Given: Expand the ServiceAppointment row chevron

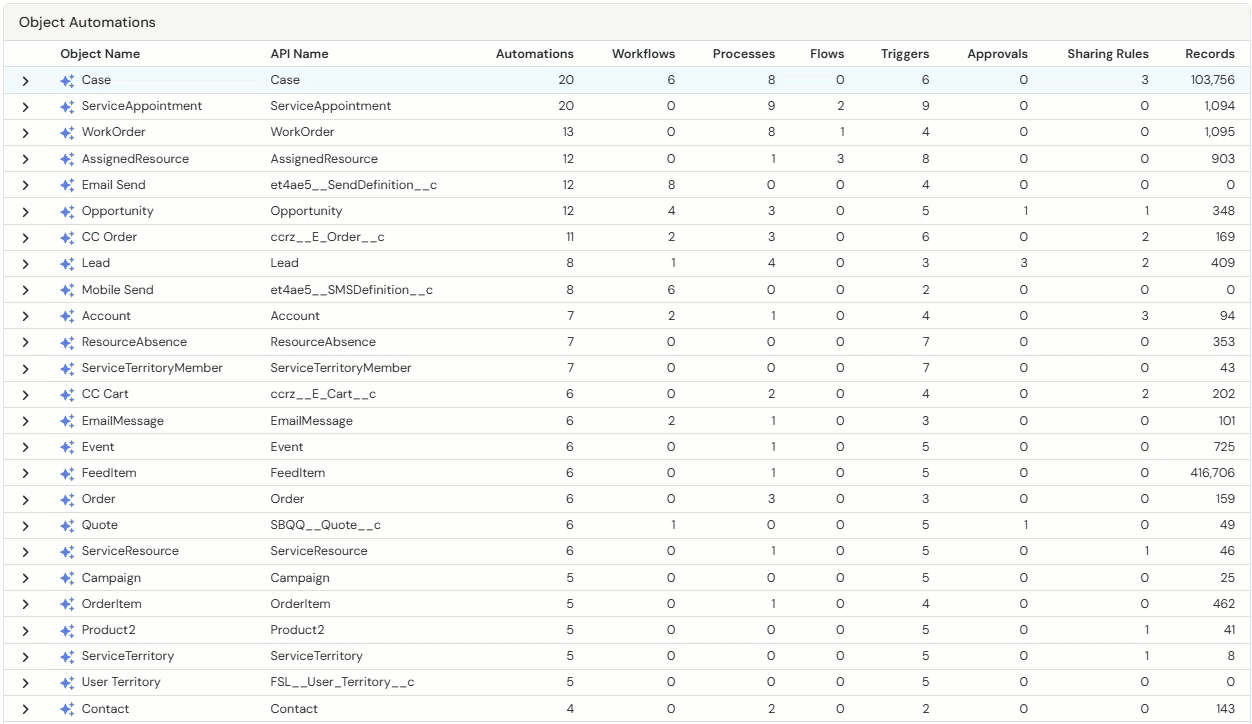Looking at the screenshot, I should pos(25,106).
